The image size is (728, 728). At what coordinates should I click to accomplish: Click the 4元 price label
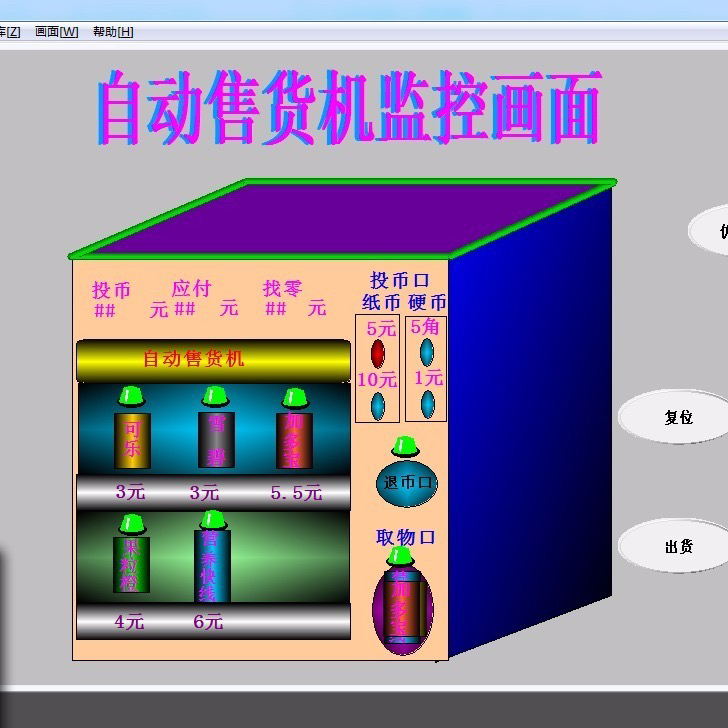(130, 622)
